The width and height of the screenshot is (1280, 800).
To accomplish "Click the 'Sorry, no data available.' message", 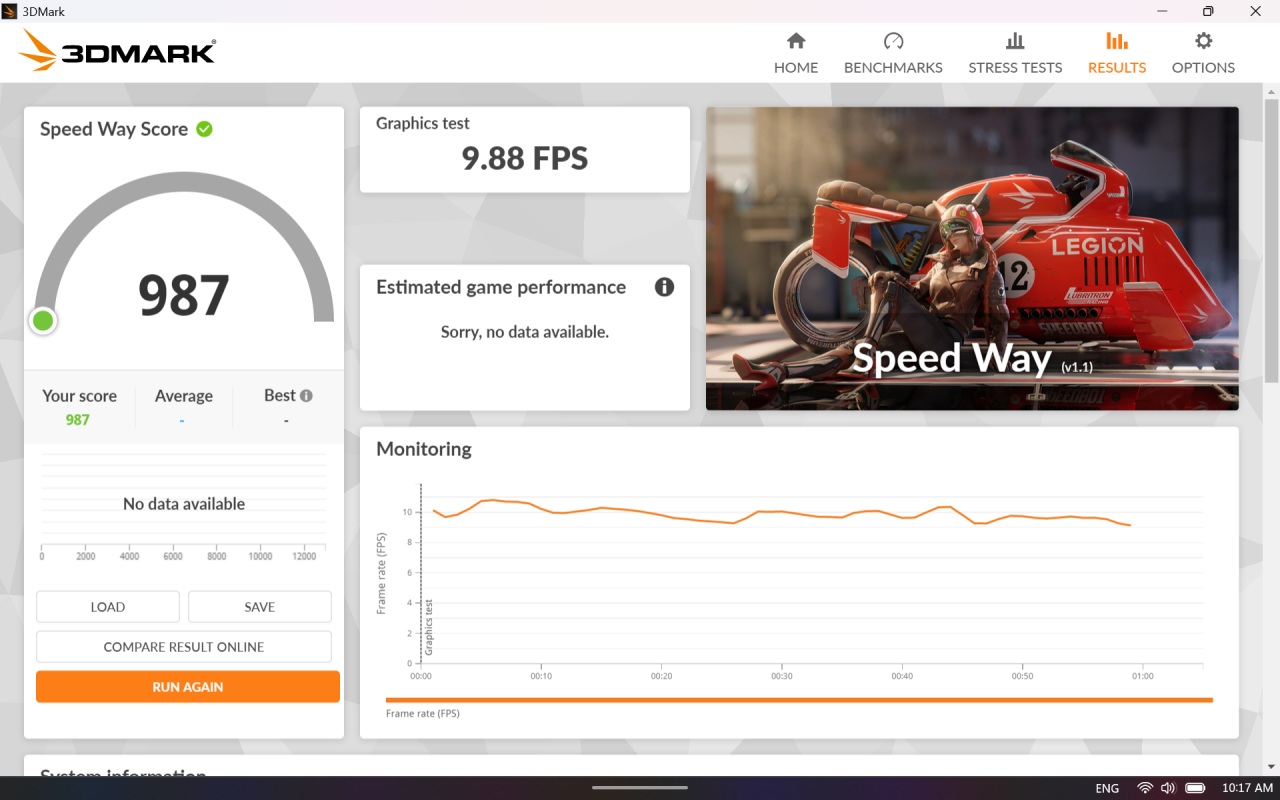I will tap(525, 332).
